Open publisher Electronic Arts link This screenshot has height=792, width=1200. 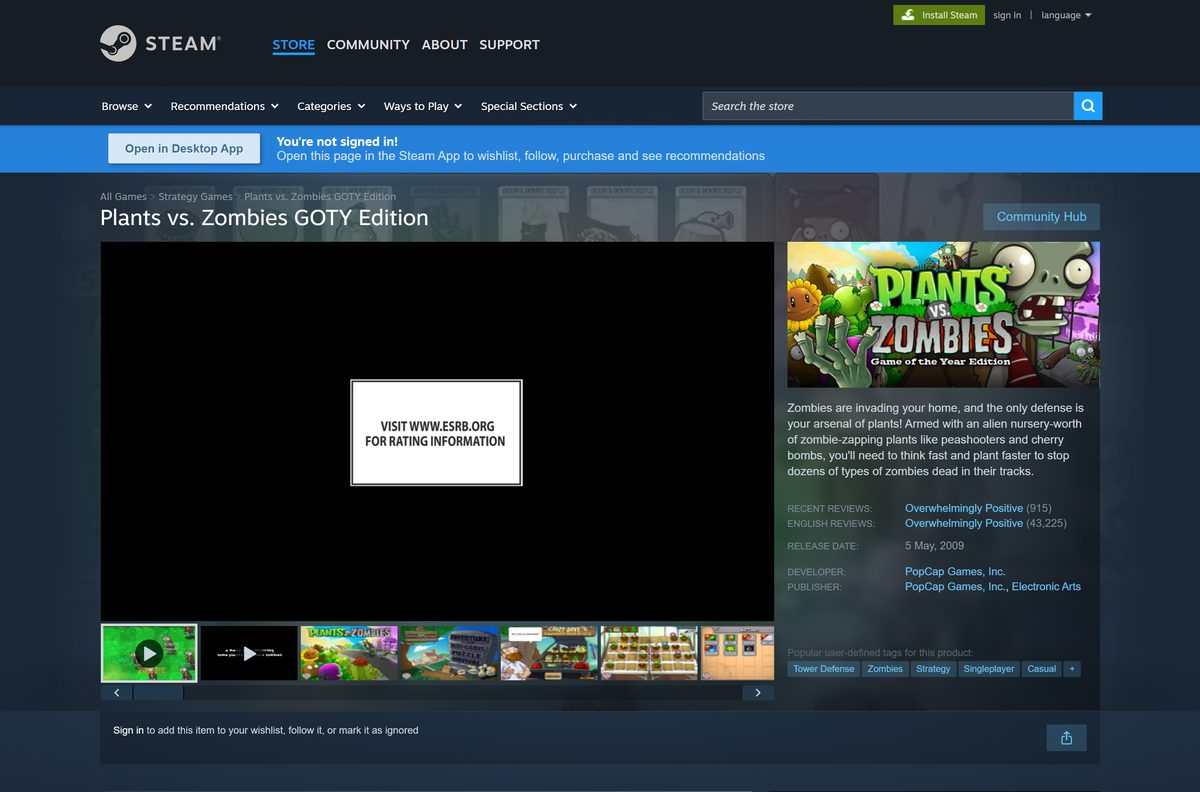click(1046, 587)
